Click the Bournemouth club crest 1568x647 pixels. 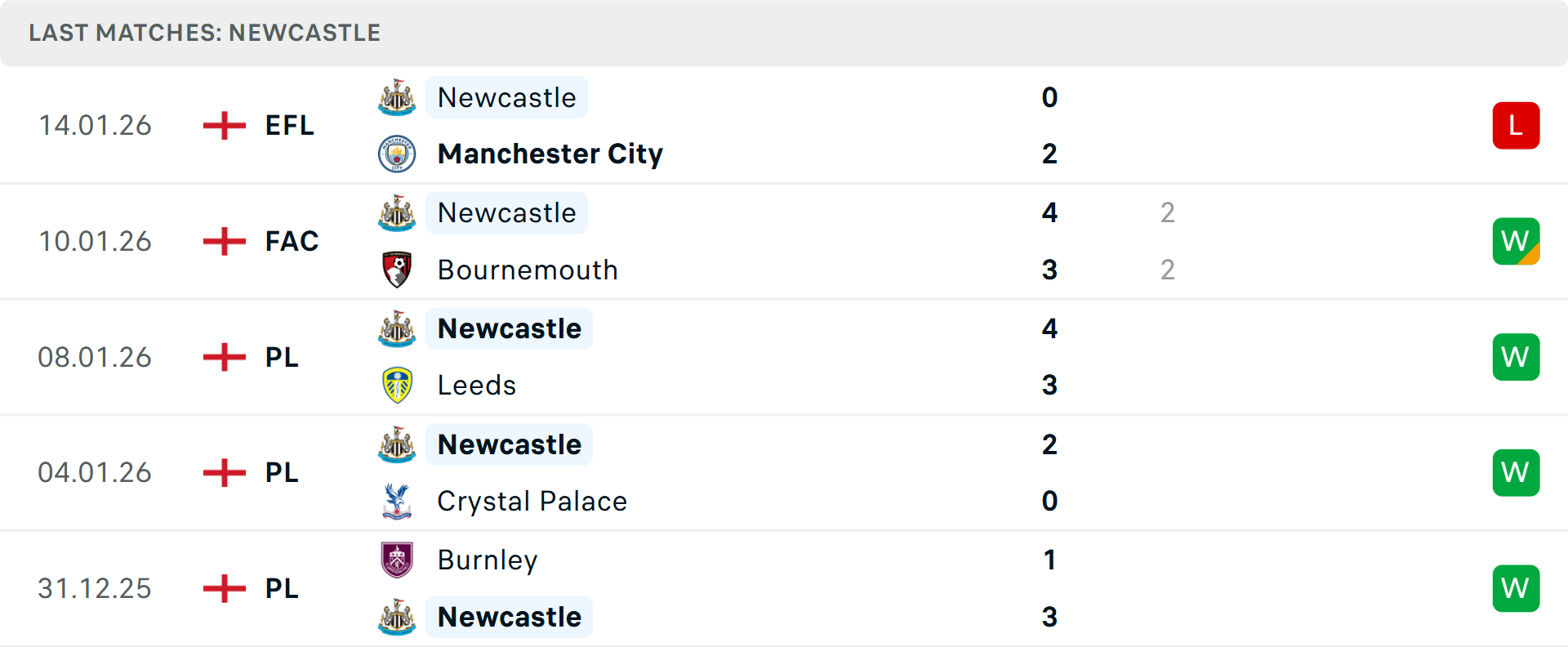coord(397,270)
